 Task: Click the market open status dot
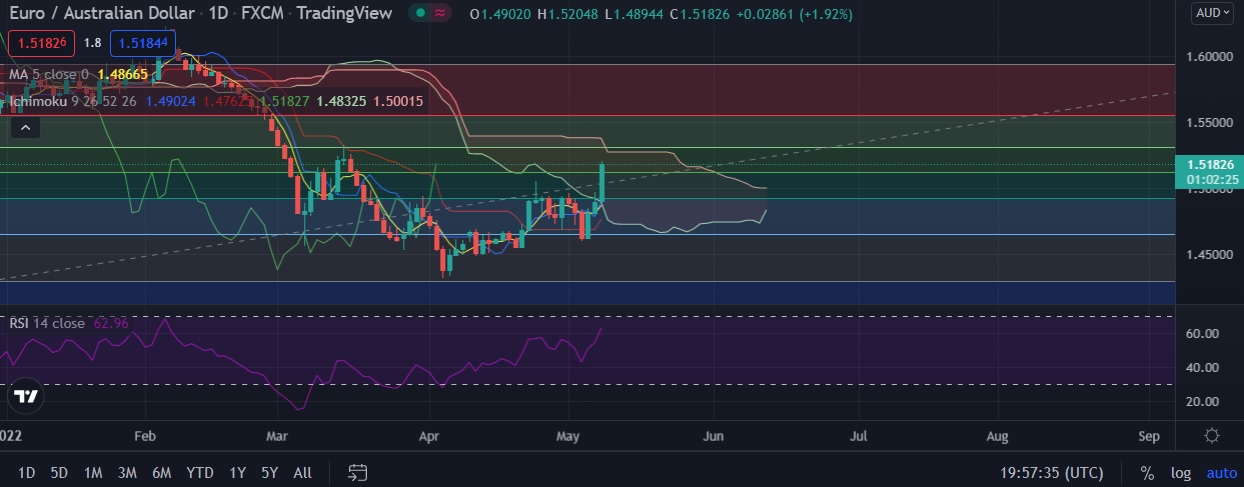pyautogui.click(x=422, y=13)
